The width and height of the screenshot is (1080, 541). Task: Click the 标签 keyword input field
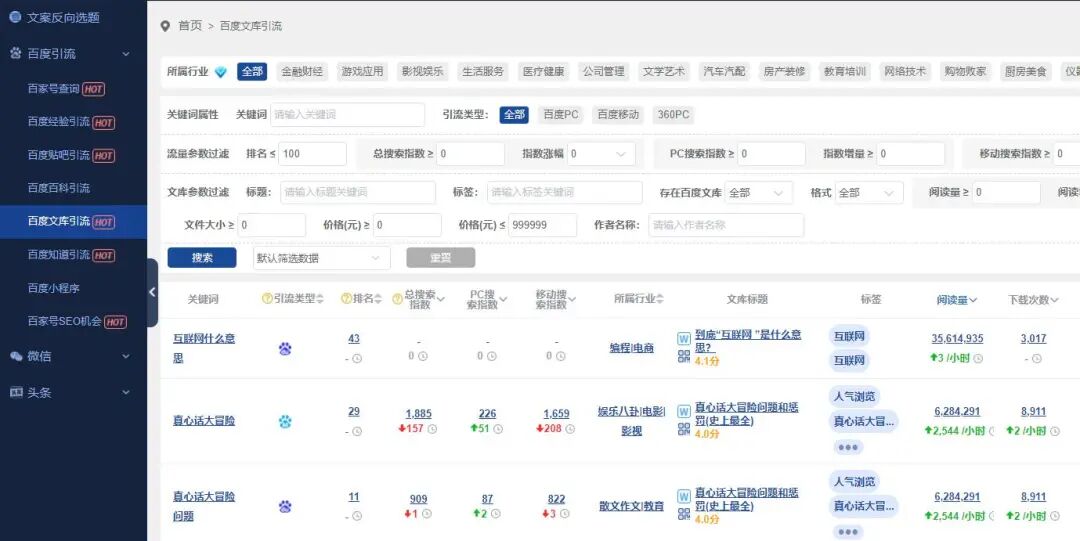(565, 193)
